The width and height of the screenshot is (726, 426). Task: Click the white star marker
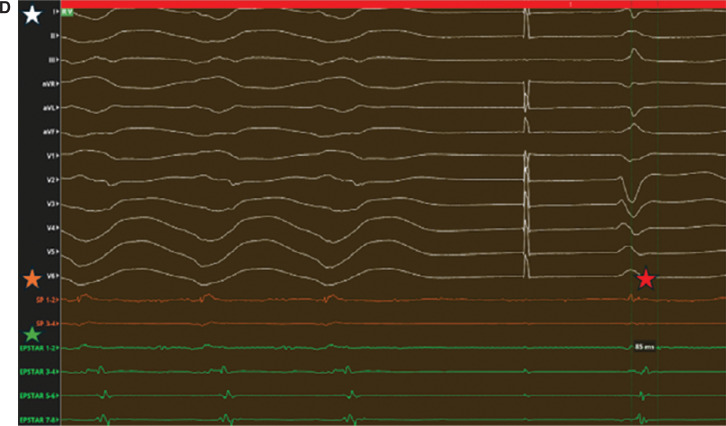pyautogui.click(x=34, y=15)
